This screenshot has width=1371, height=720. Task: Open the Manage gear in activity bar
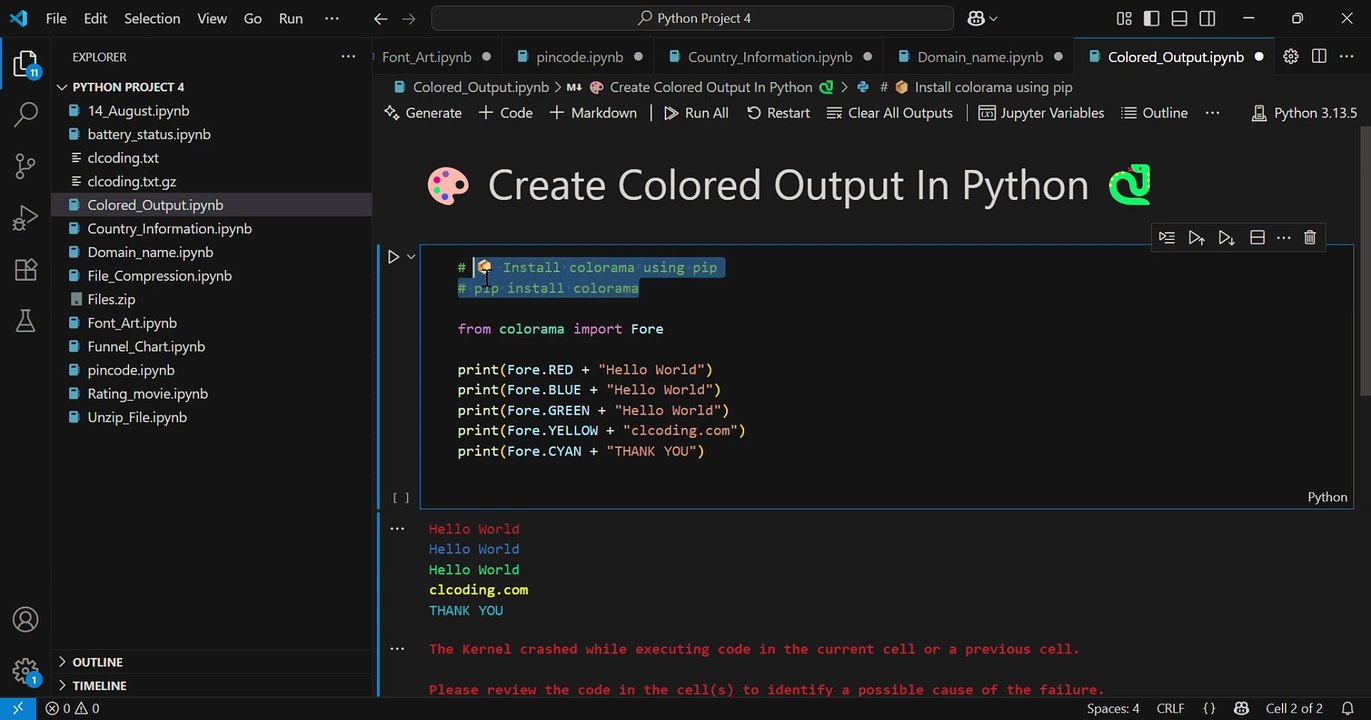pyautogui.click(x=25, y=670)
